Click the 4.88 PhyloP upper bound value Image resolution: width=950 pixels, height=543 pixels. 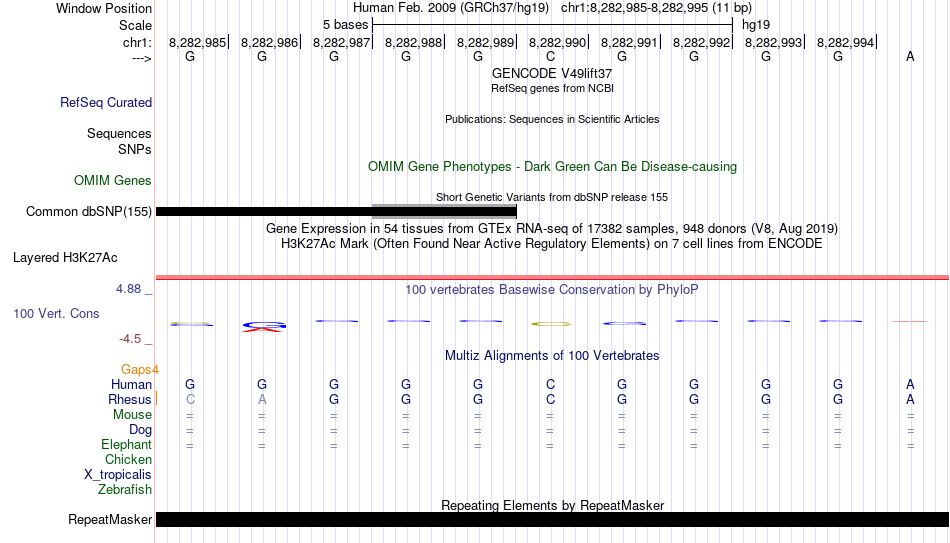point(128,289)
